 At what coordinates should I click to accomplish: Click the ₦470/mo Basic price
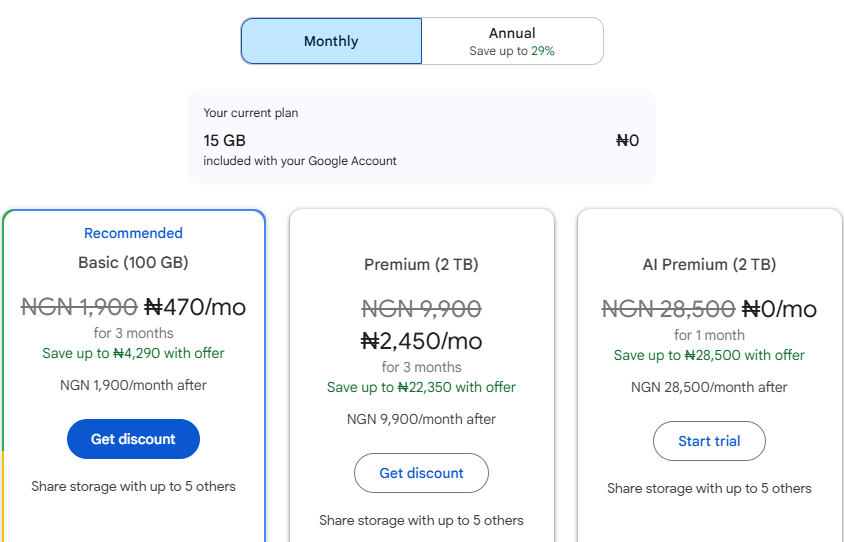195,307
